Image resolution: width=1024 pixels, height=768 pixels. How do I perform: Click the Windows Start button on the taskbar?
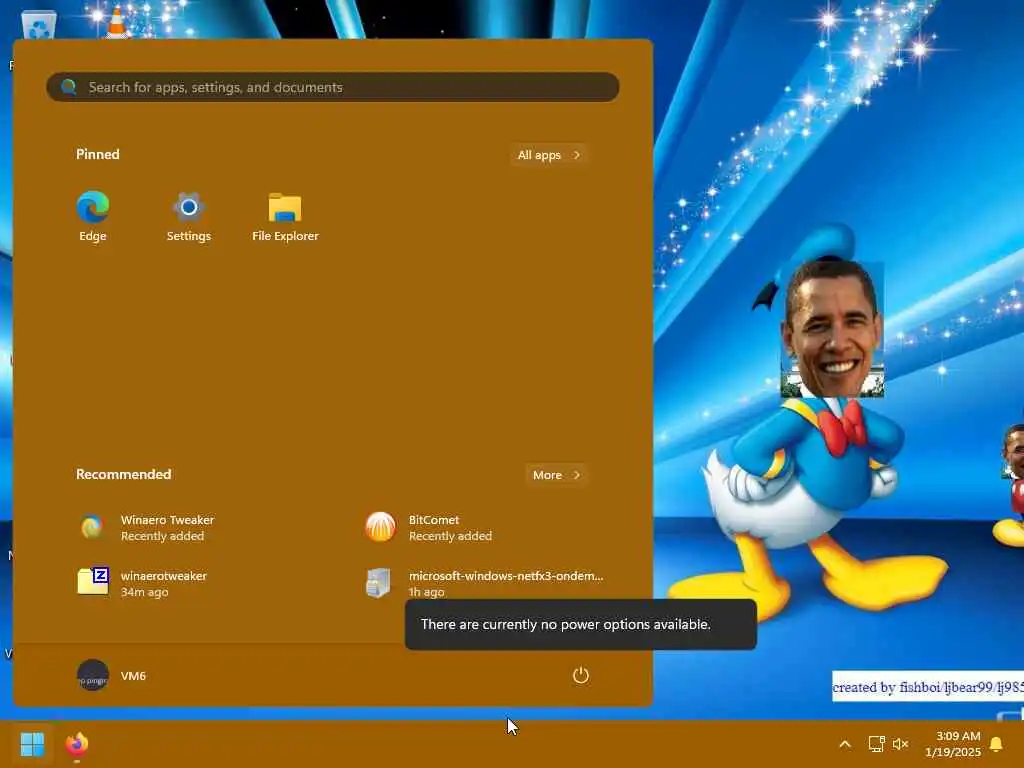[x=32, y=744]
